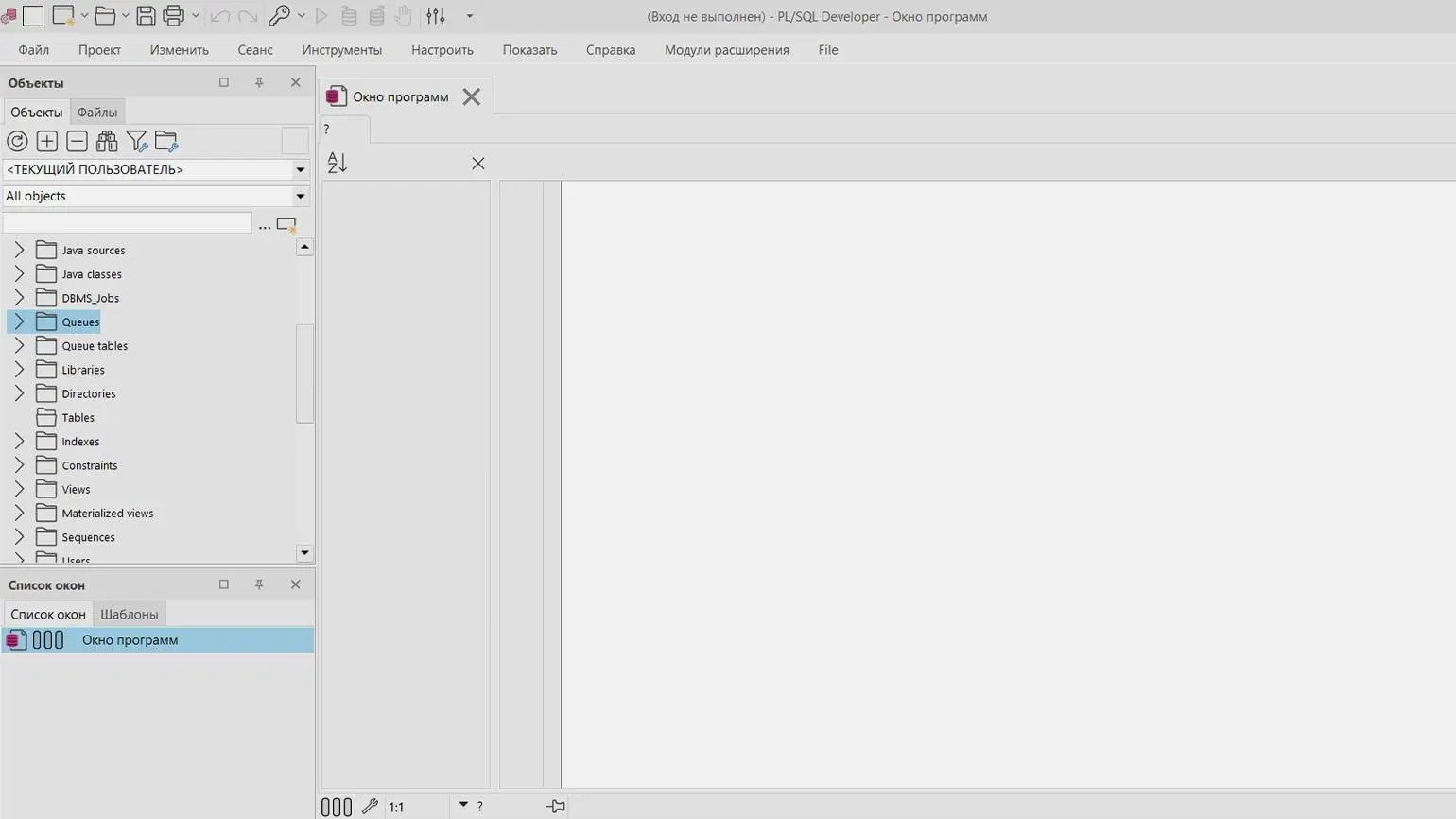Select Окно программ in the window list
Screen dimensions: 1456x819
(158, 640)
